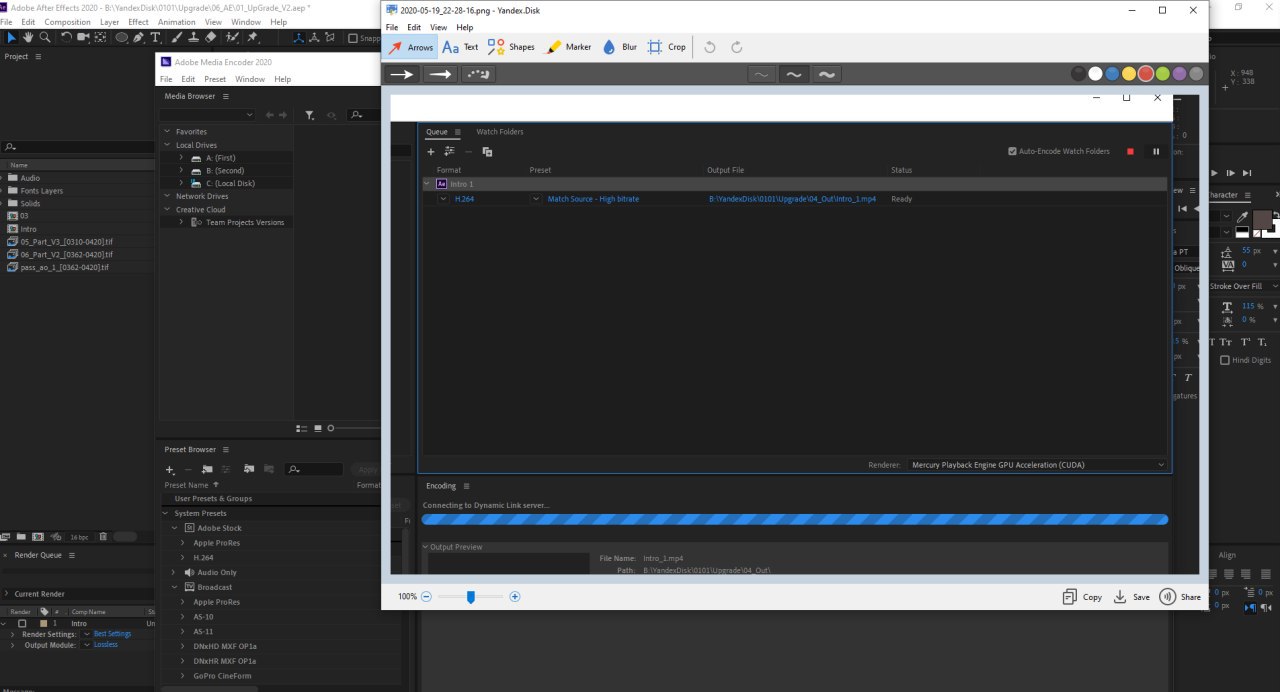The height and width of the screenshot is (692, 1280).
Task: Pick the thick tapered arrow style
Action: (x=440, y=74)
